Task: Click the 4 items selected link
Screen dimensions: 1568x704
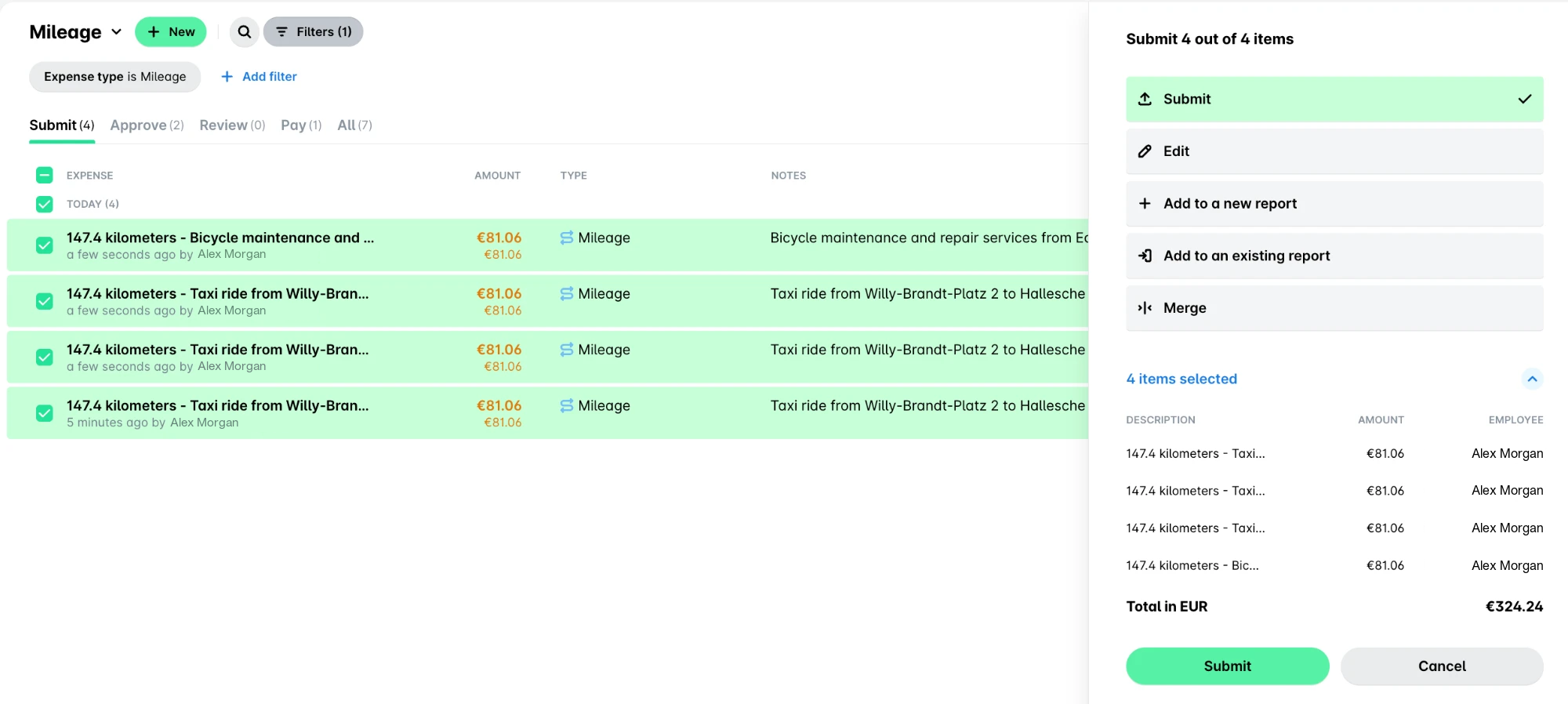Action: coord(1181,379)
